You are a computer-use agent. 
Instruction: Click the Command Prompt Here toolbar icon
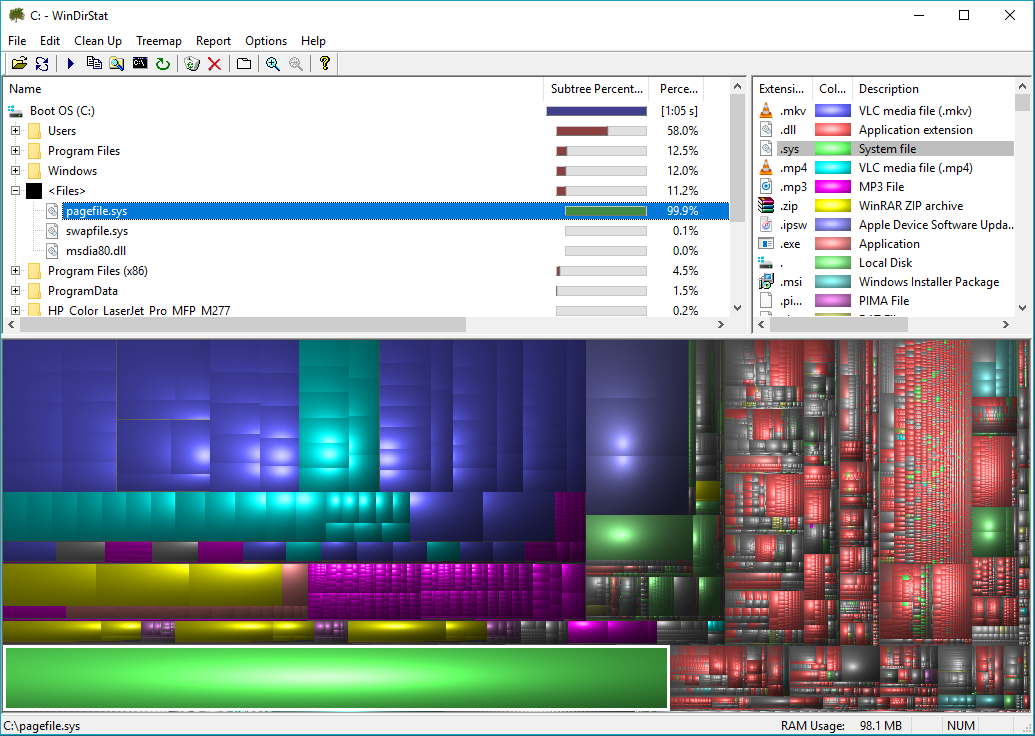[x=140, y=63]
